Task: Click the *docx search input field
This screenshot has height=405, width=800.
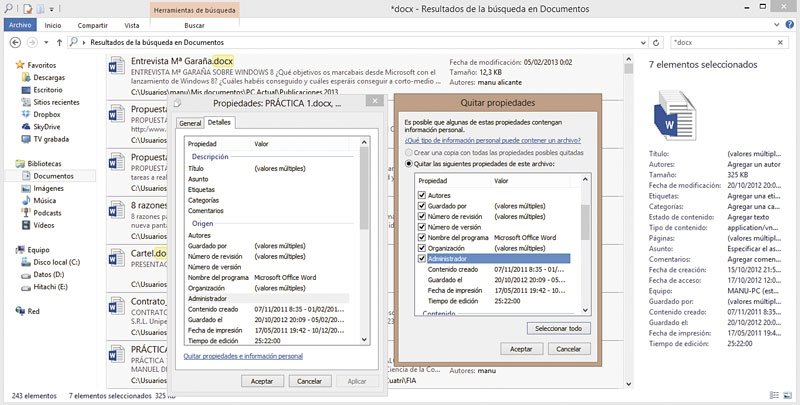Action: pos(722,43)
